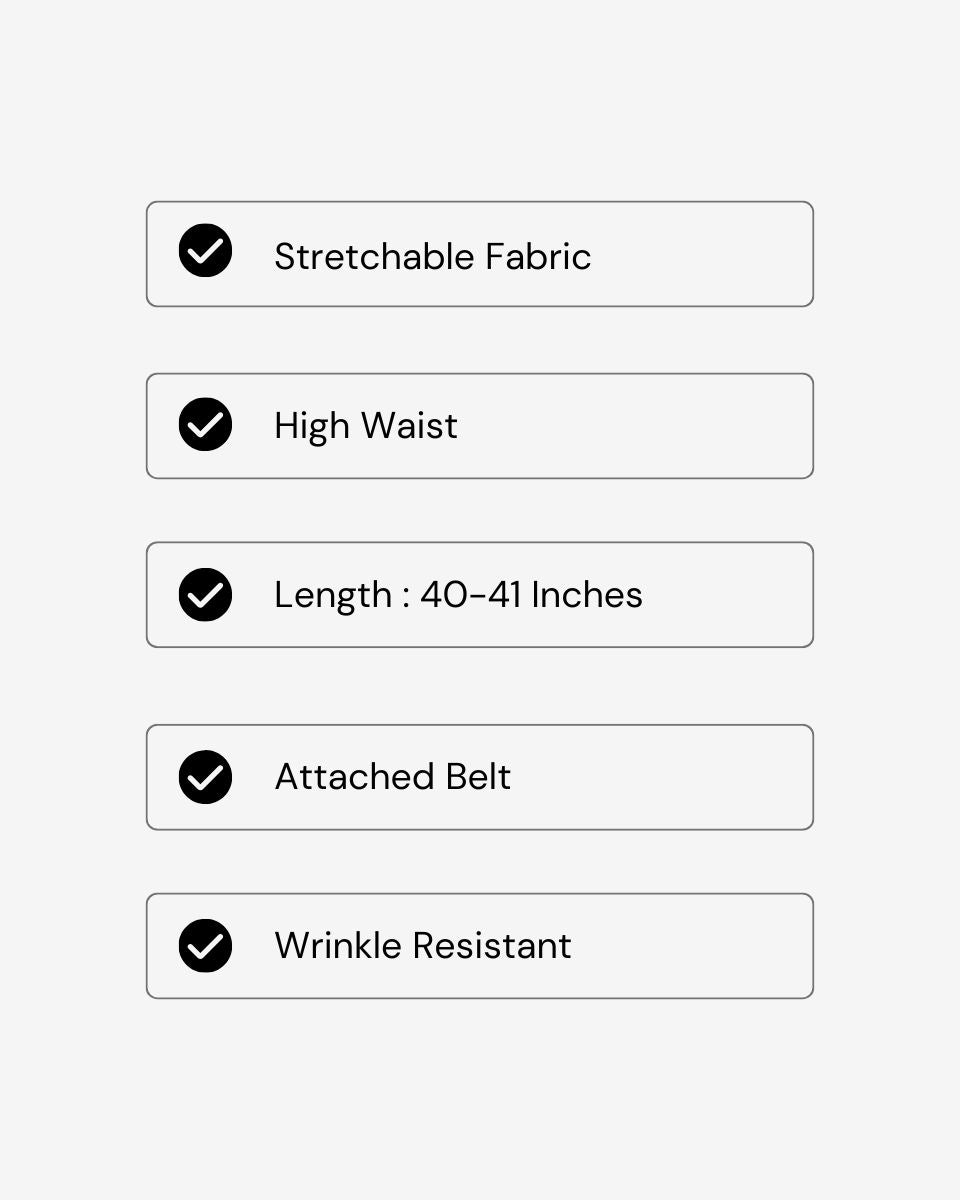Image resolution: width=960 pixels, height=1200 pixels.
Task: Click the word 'Waist' in the second row
Action: (409, 427)
